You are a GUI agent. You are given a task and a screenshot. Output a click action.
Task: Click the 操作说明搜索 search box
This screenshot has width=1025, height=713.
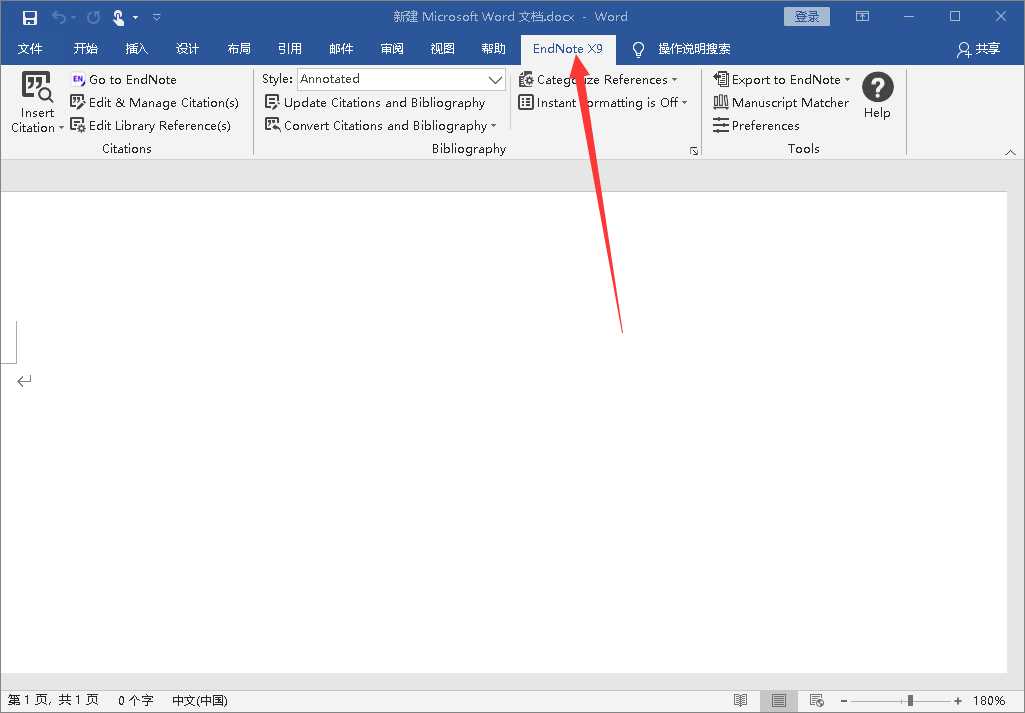click(694, 49)
